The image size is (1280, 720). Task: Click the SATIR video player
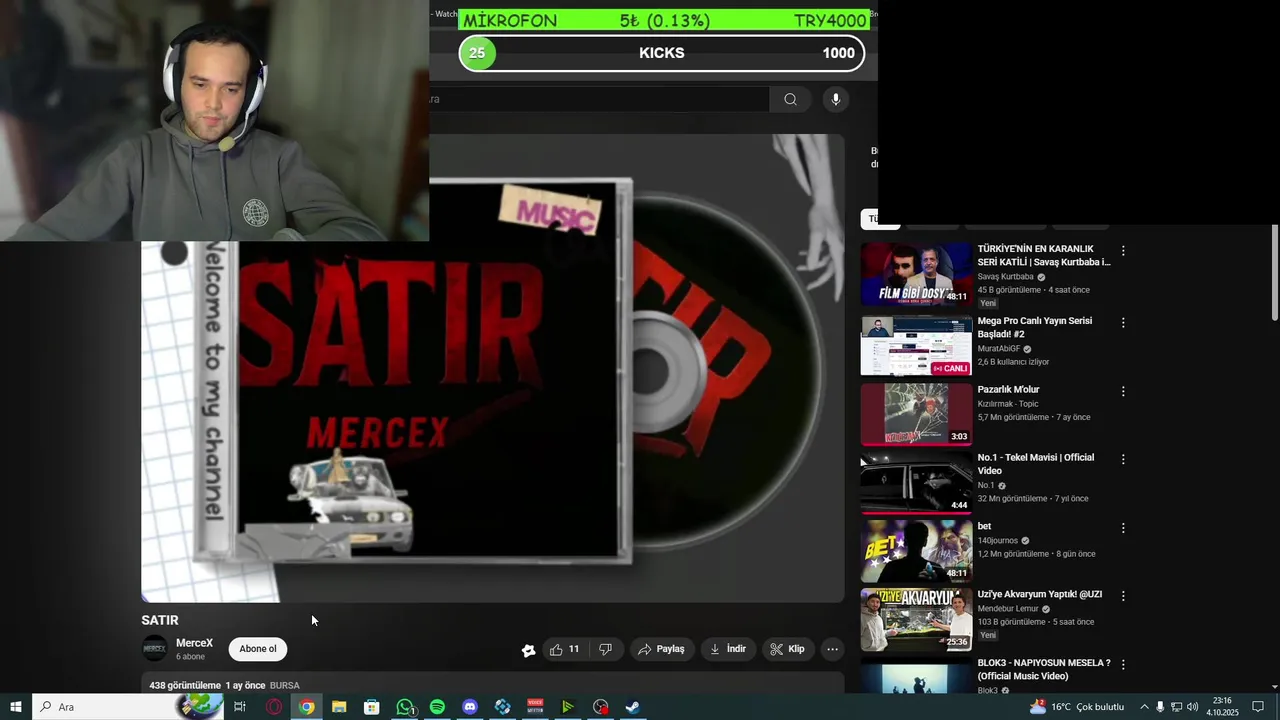click(493, 368)
